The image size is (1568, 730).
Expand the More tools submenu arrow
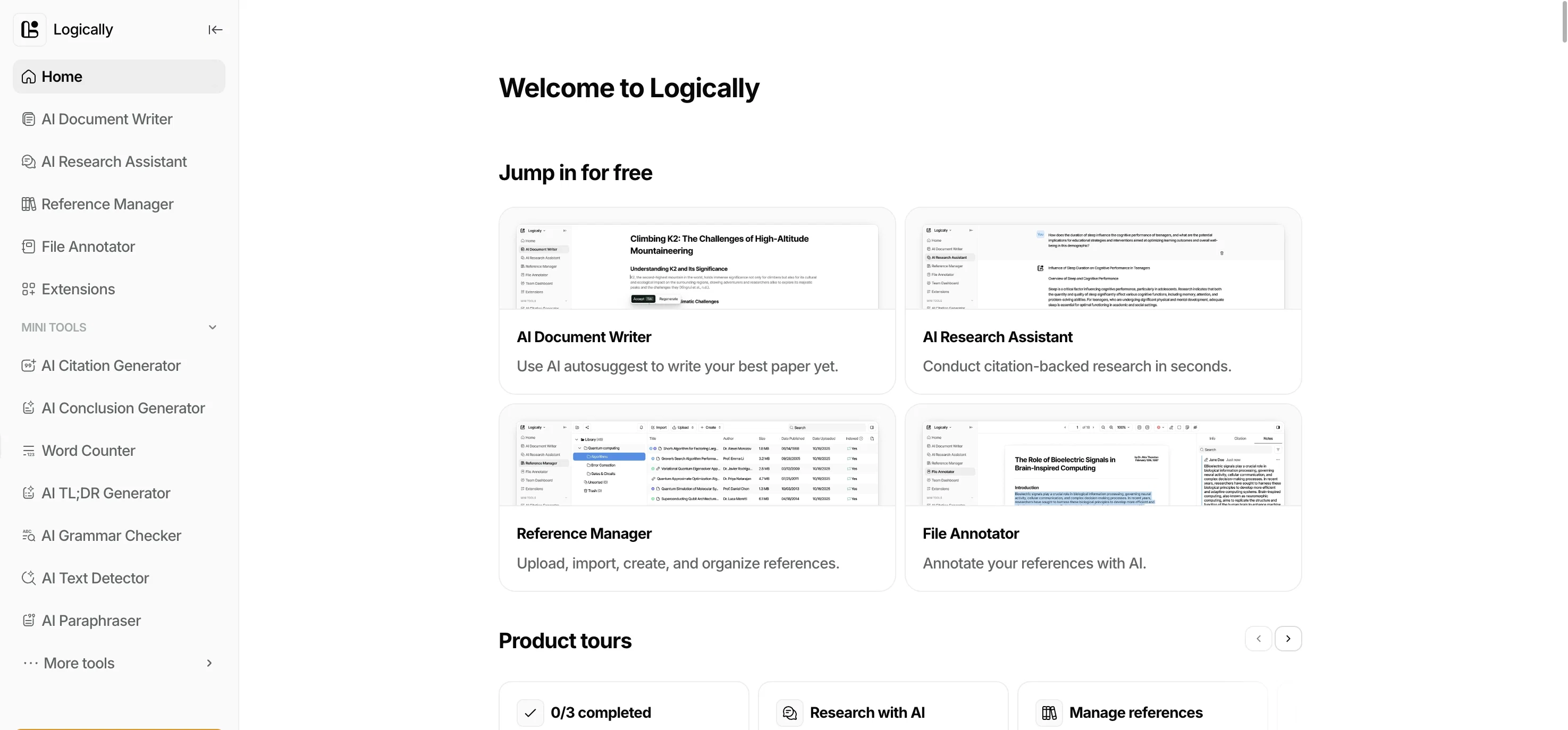pos(209,663)
